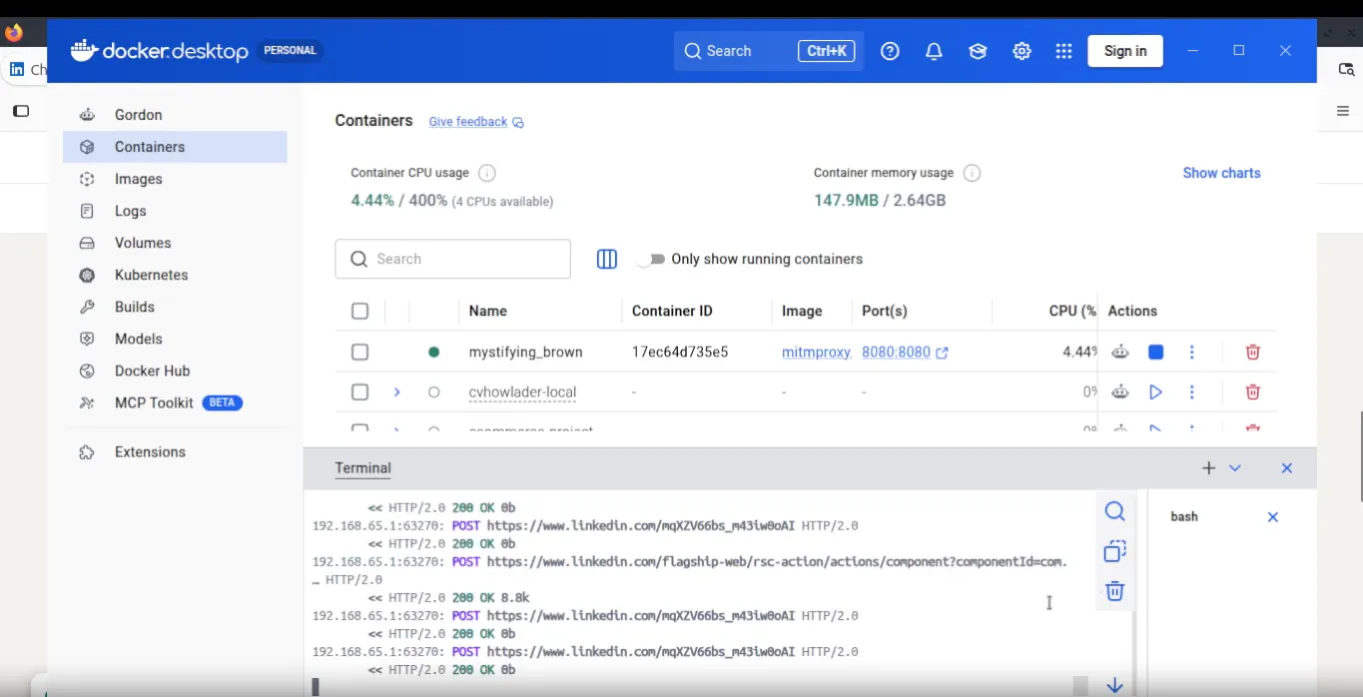
Task: Check the select-all containers header checkbox
Action: pyautogui.click(x=360, y=311)
